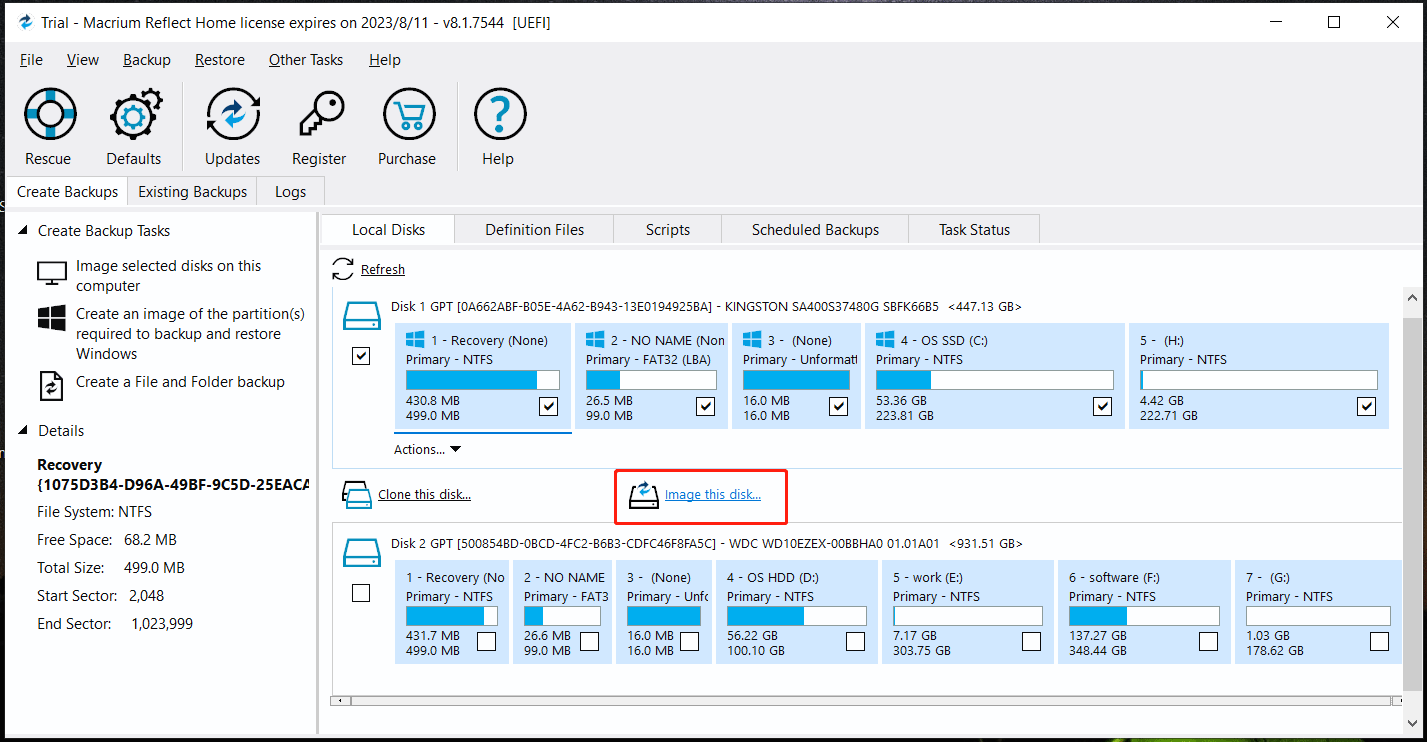The image size is (1427, 742).
Task: Click the Refresh arrows icon
Action: coord(343,269)
